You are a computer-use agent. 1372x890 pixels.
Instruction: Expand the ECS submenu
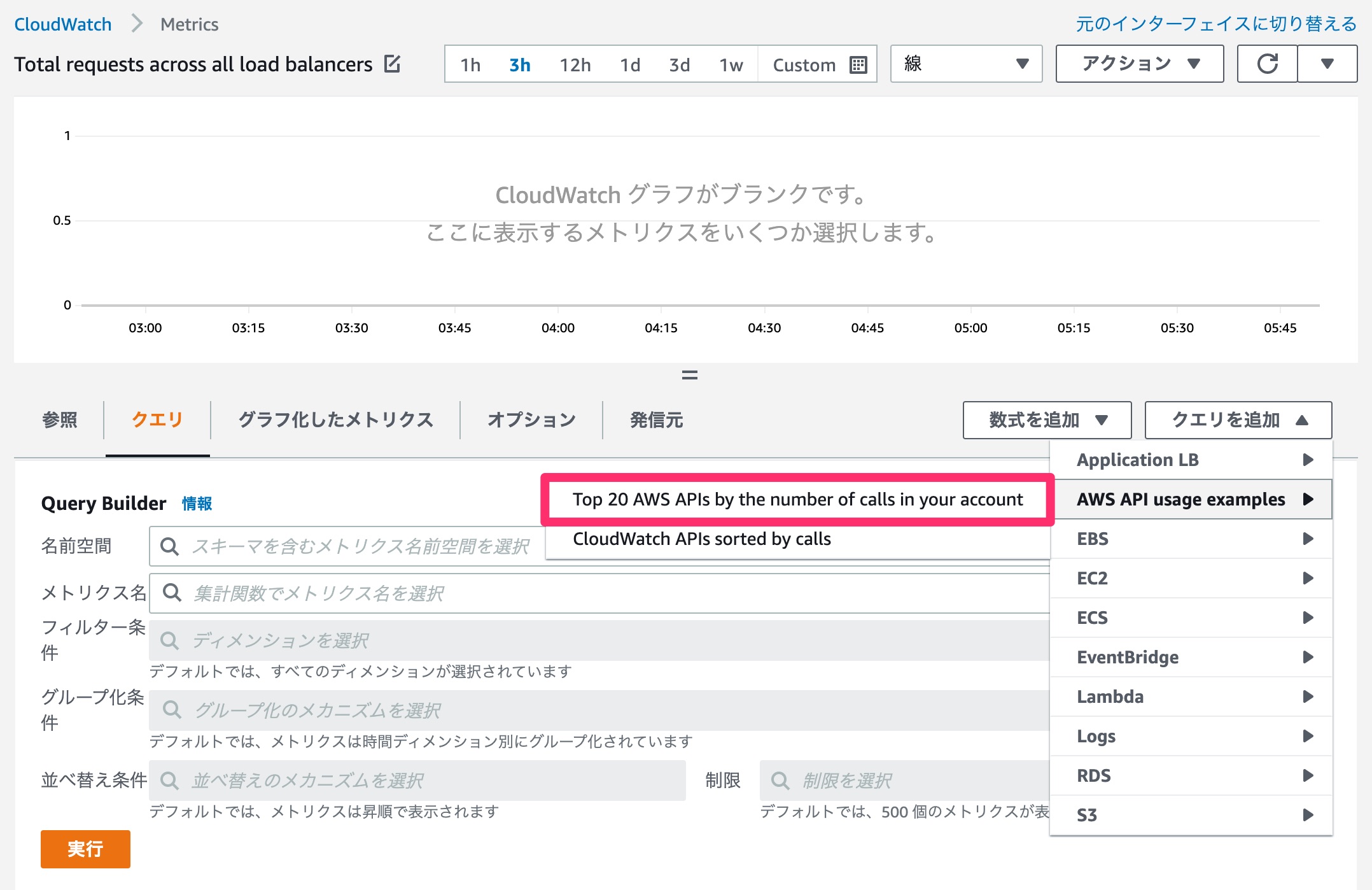pos(1191,618)
